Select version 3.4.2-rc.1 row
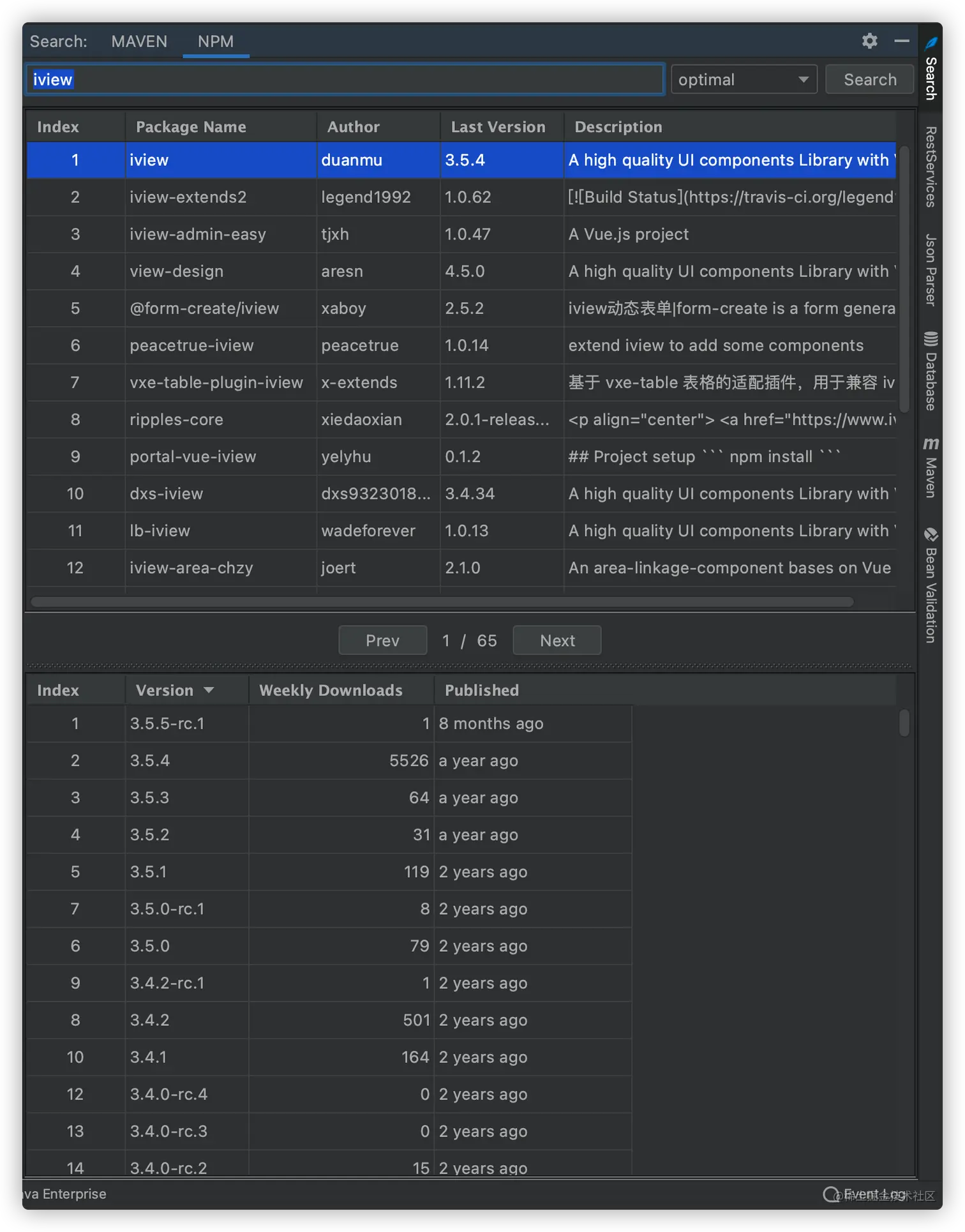The width and height of the screenshot is (965, 1232). point(329,982)
